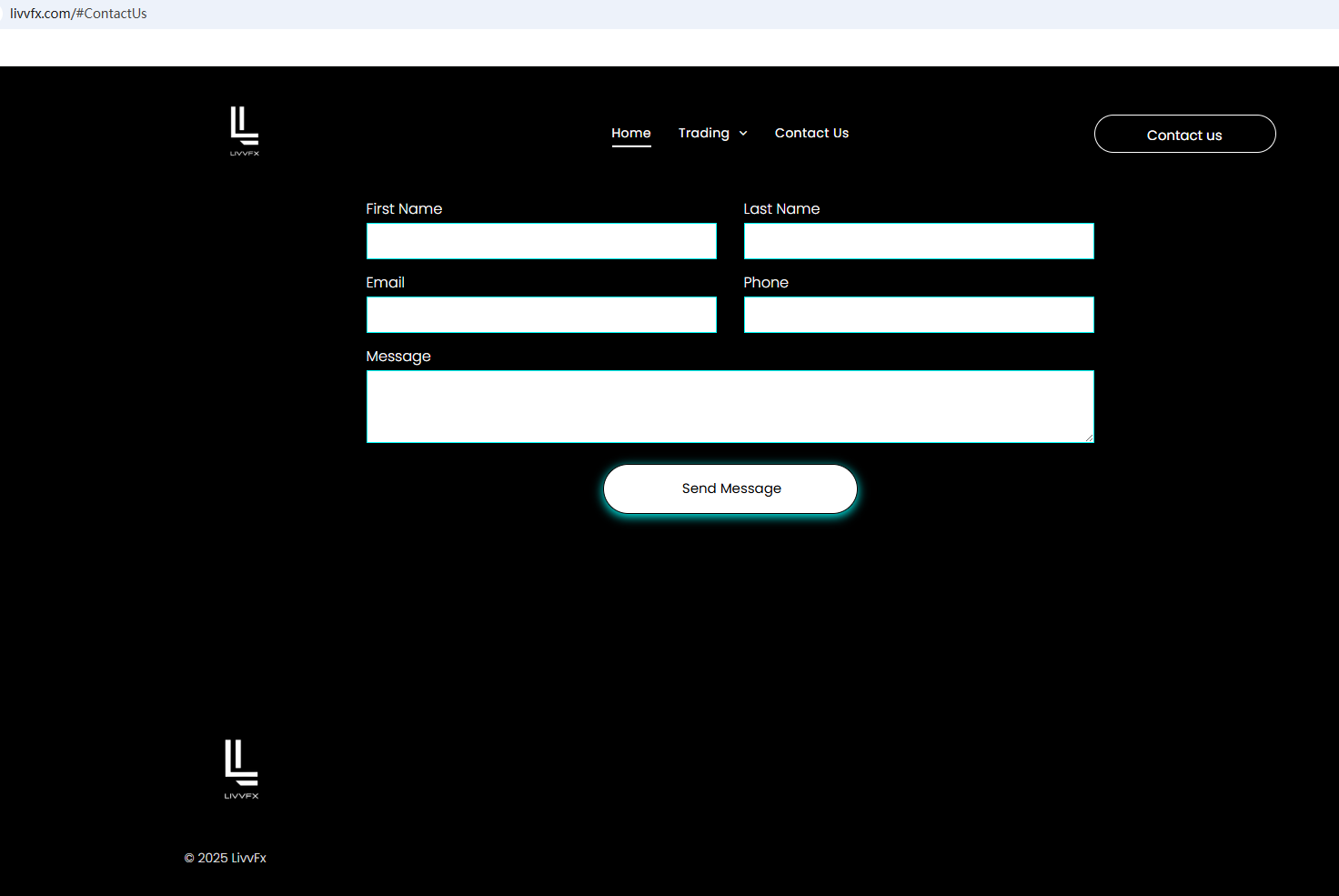Go to Contact Us in the navigation
The height and width of the screenshot is (896, 1339).
coord(811,133)
